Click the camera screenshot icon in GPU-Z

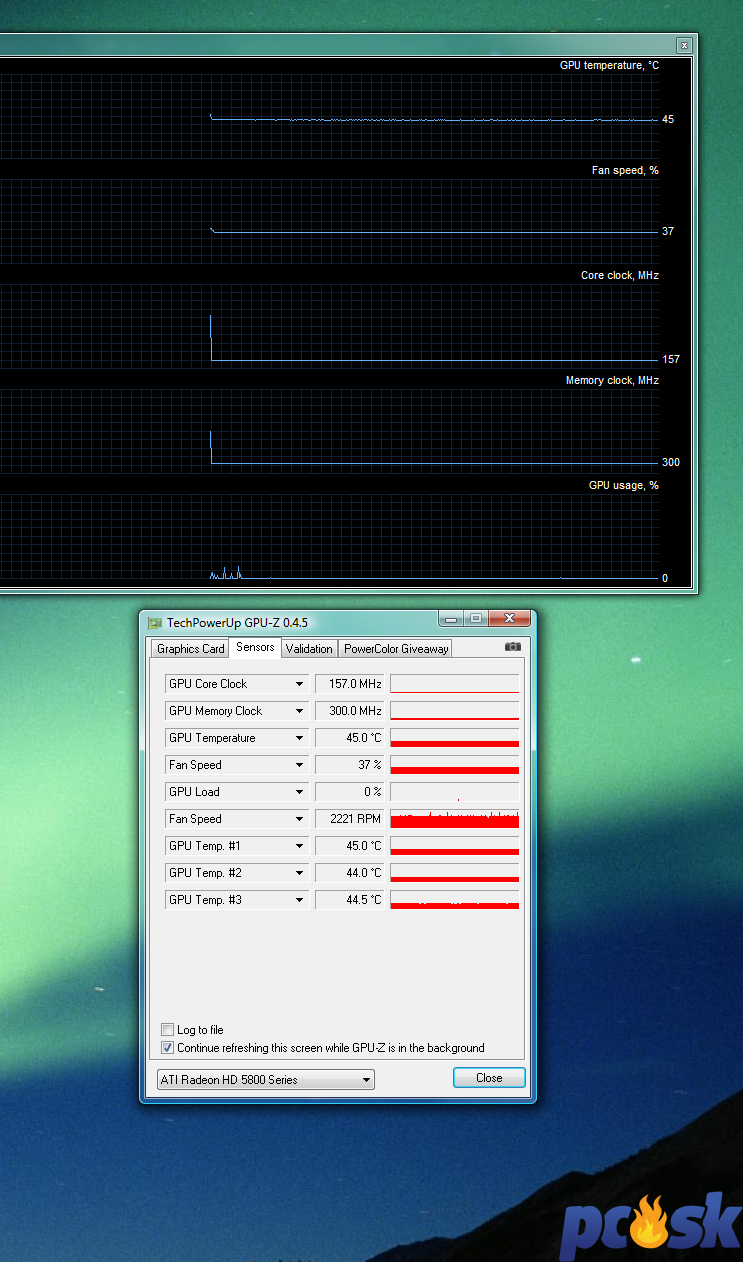(513, 647)
